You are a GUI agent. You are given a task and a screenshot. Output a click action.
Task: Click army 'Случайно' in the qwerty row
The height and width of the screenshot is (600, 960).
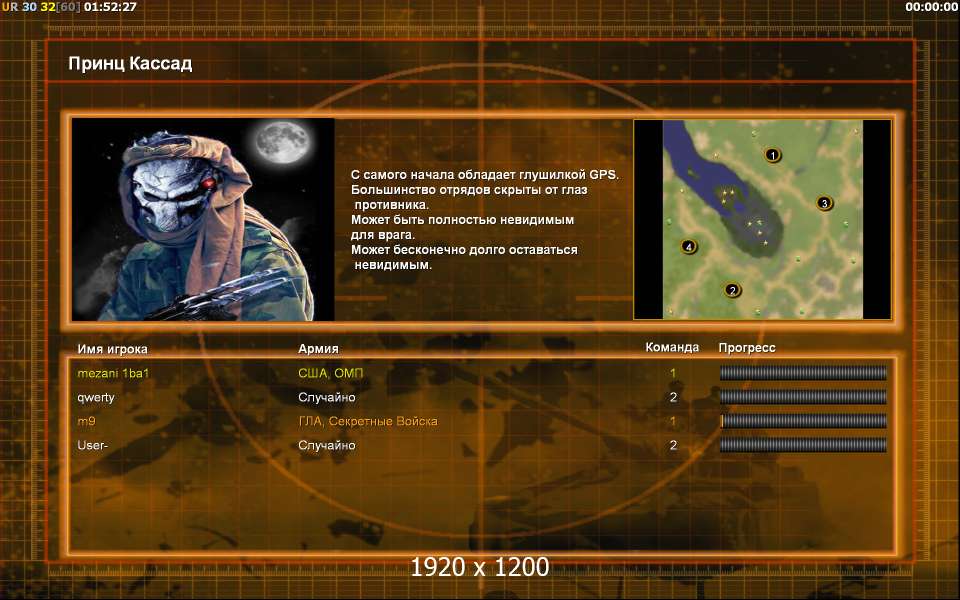(326, 397)
